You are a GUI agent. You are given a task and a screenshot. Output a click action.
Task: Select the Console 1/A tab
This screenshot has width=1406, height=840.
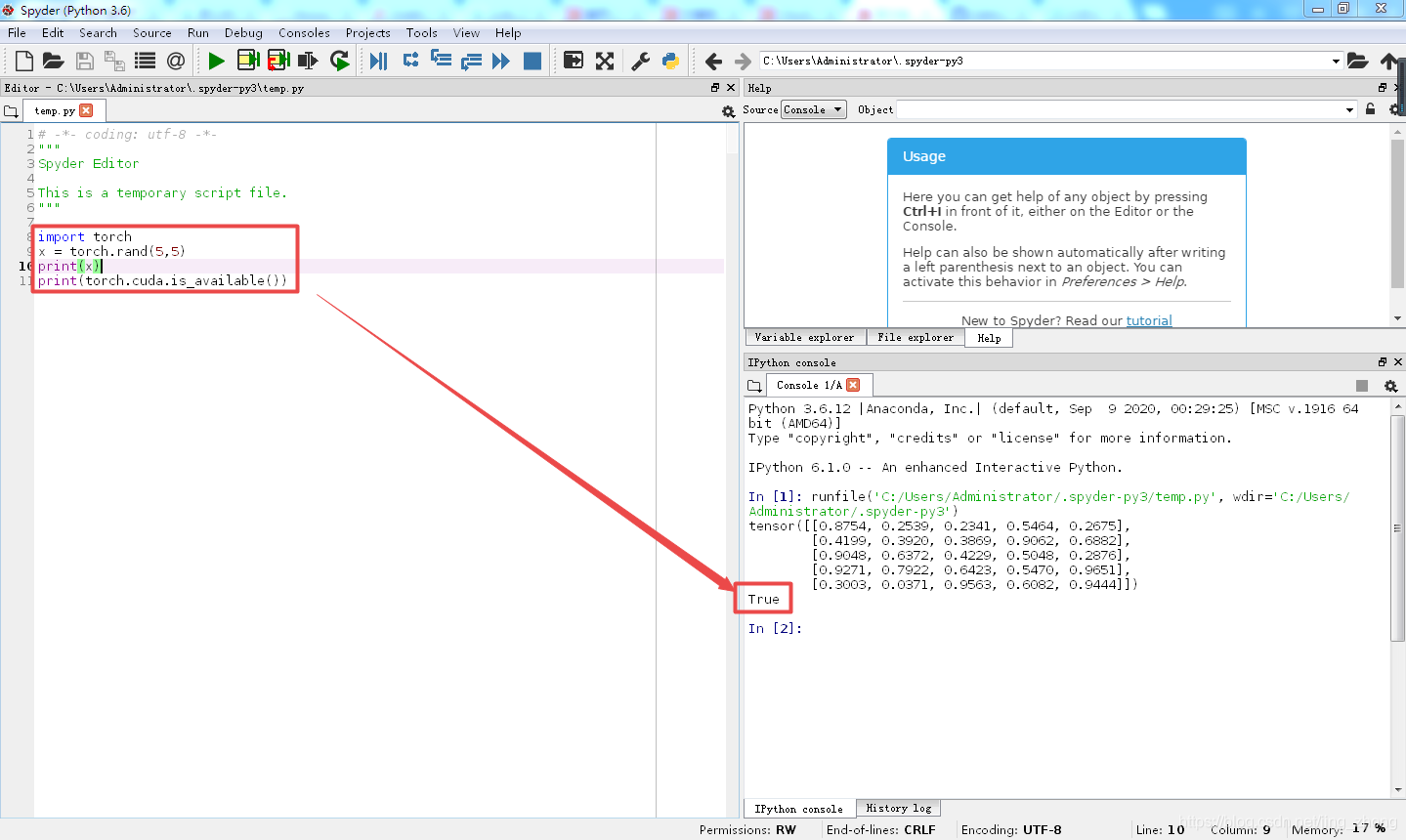click(x=809, y=385)
